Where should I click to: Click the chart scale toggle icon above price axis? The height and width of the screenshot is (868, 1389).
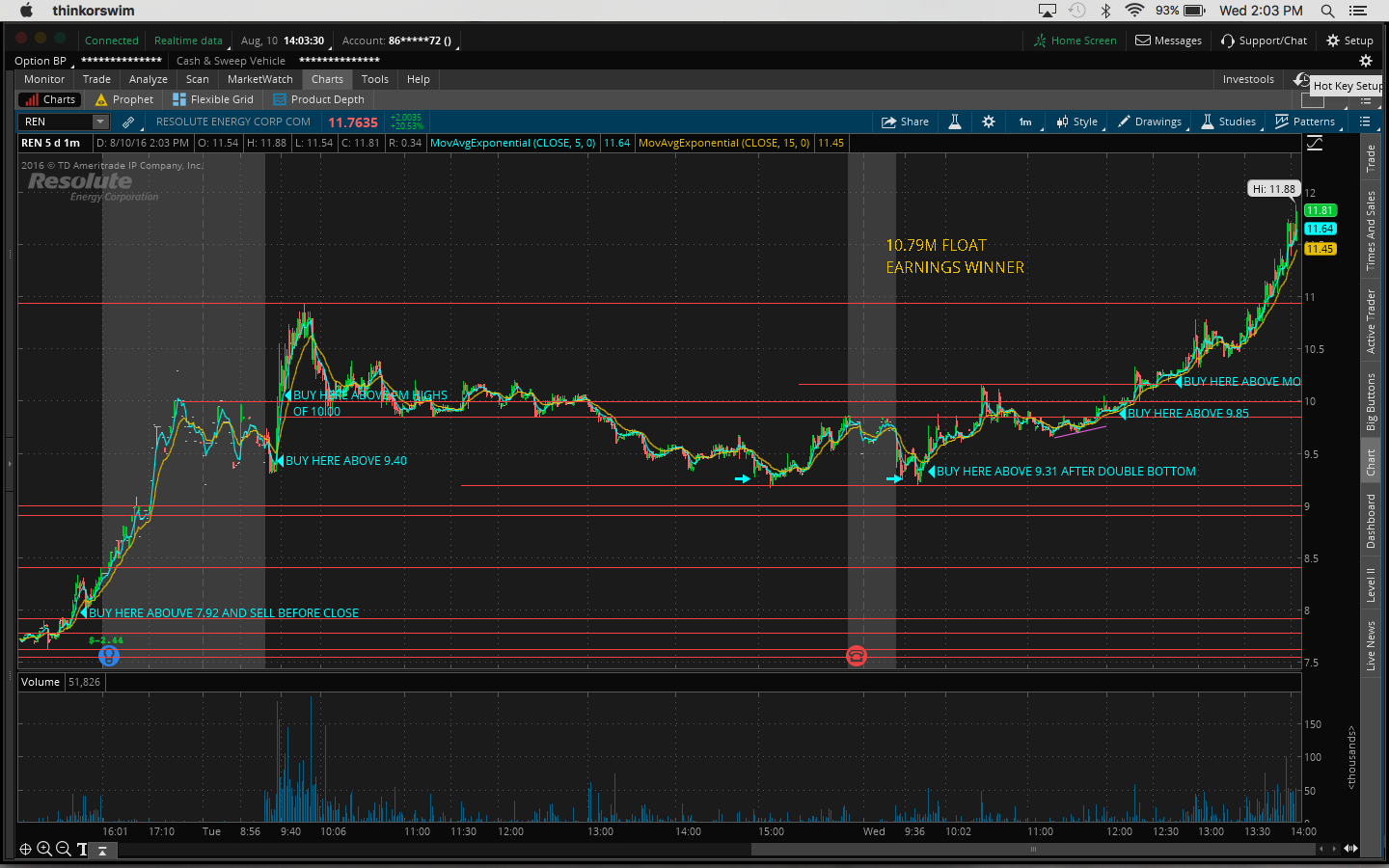click(x=1315, y=143)
